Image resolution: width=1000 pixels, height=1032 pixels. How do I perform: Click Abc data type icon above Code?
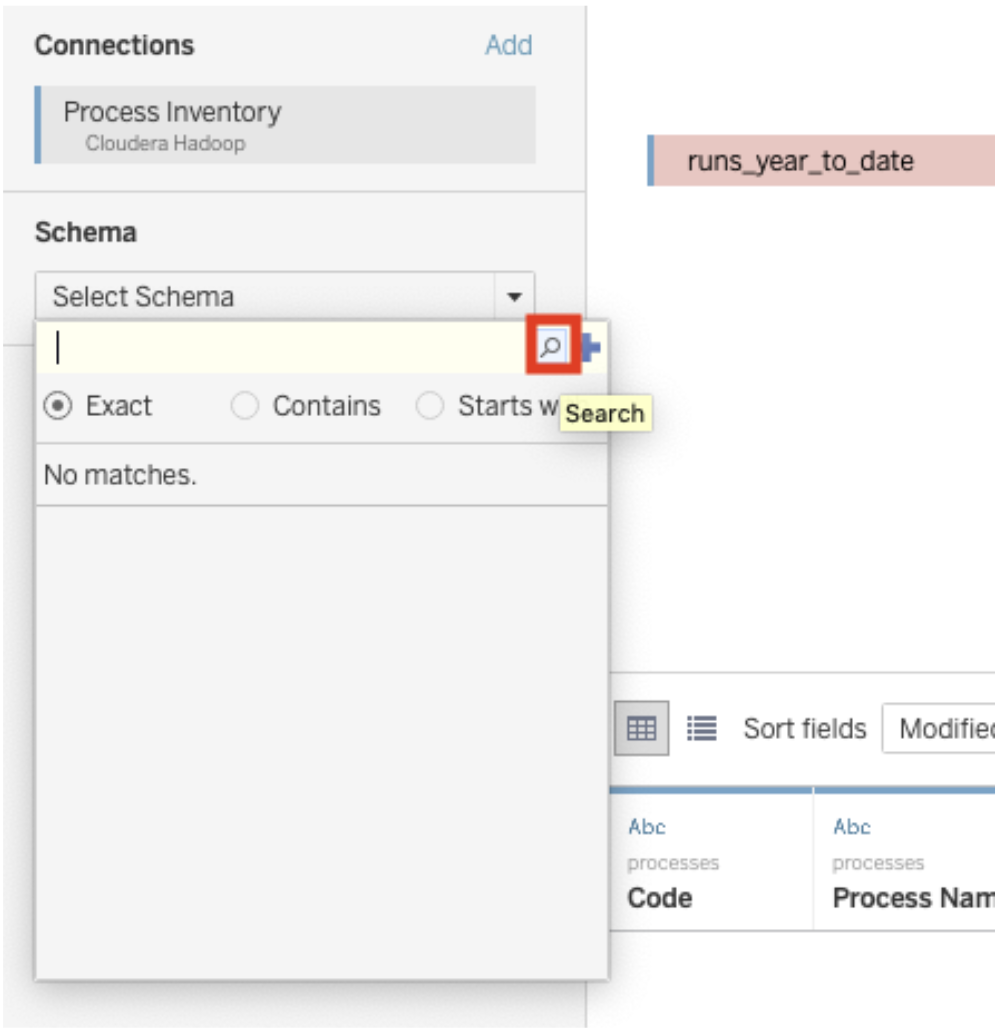click(647, 827)
